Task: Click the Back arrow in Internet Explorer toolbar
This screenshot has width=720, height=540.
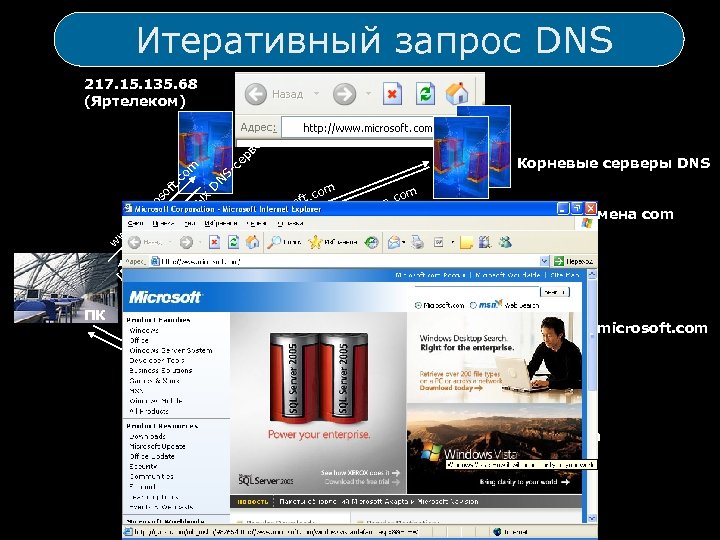Action: [x=134, y=242]
